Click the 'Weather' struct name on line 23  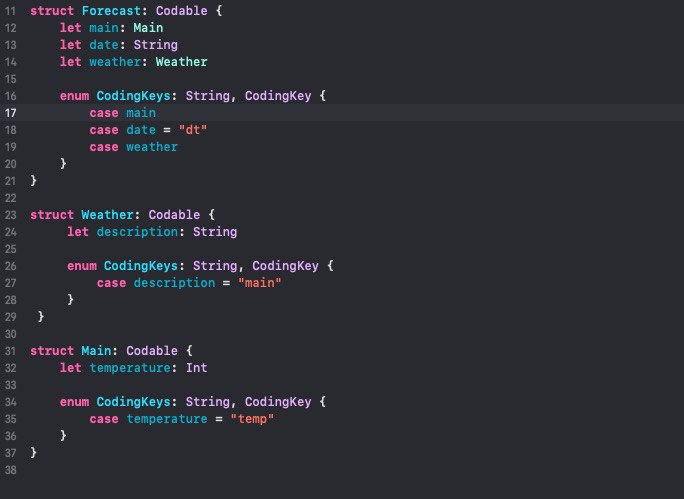pos(107,215)
